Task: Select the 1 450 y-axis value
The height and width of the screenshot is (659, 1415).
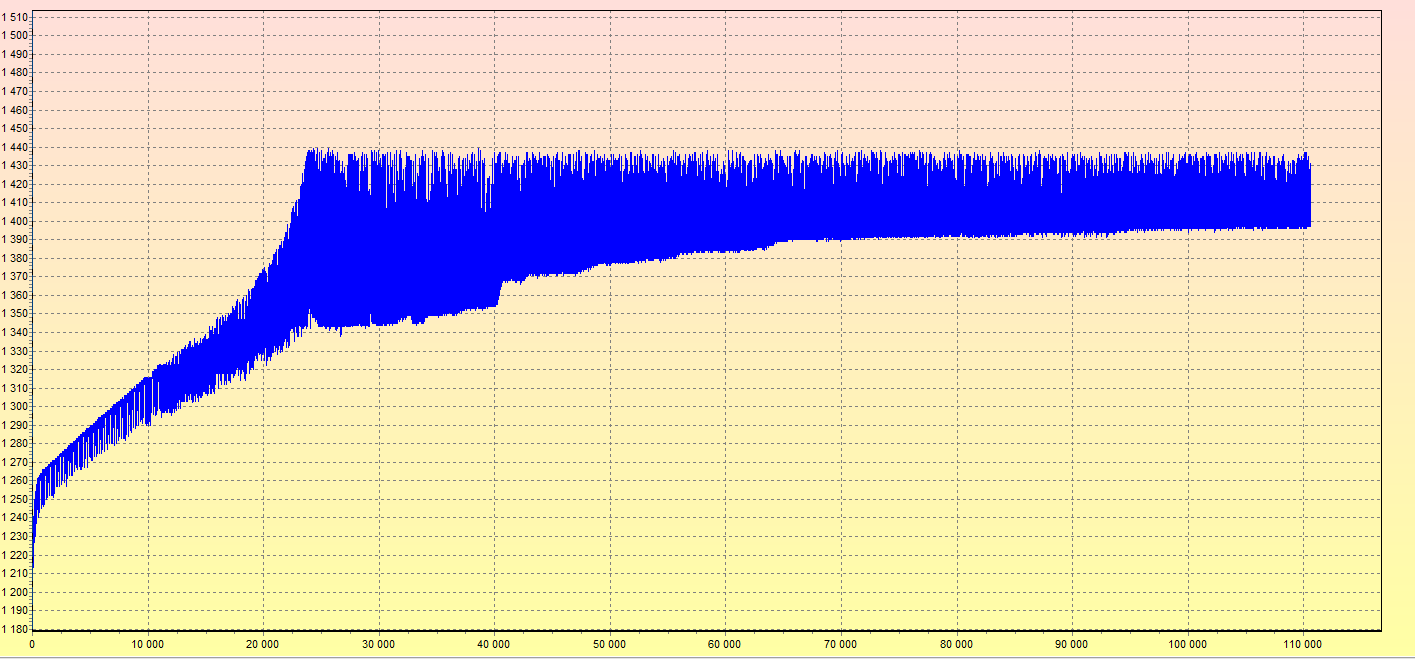Action: pyautogui.click(x=15, y=128)
